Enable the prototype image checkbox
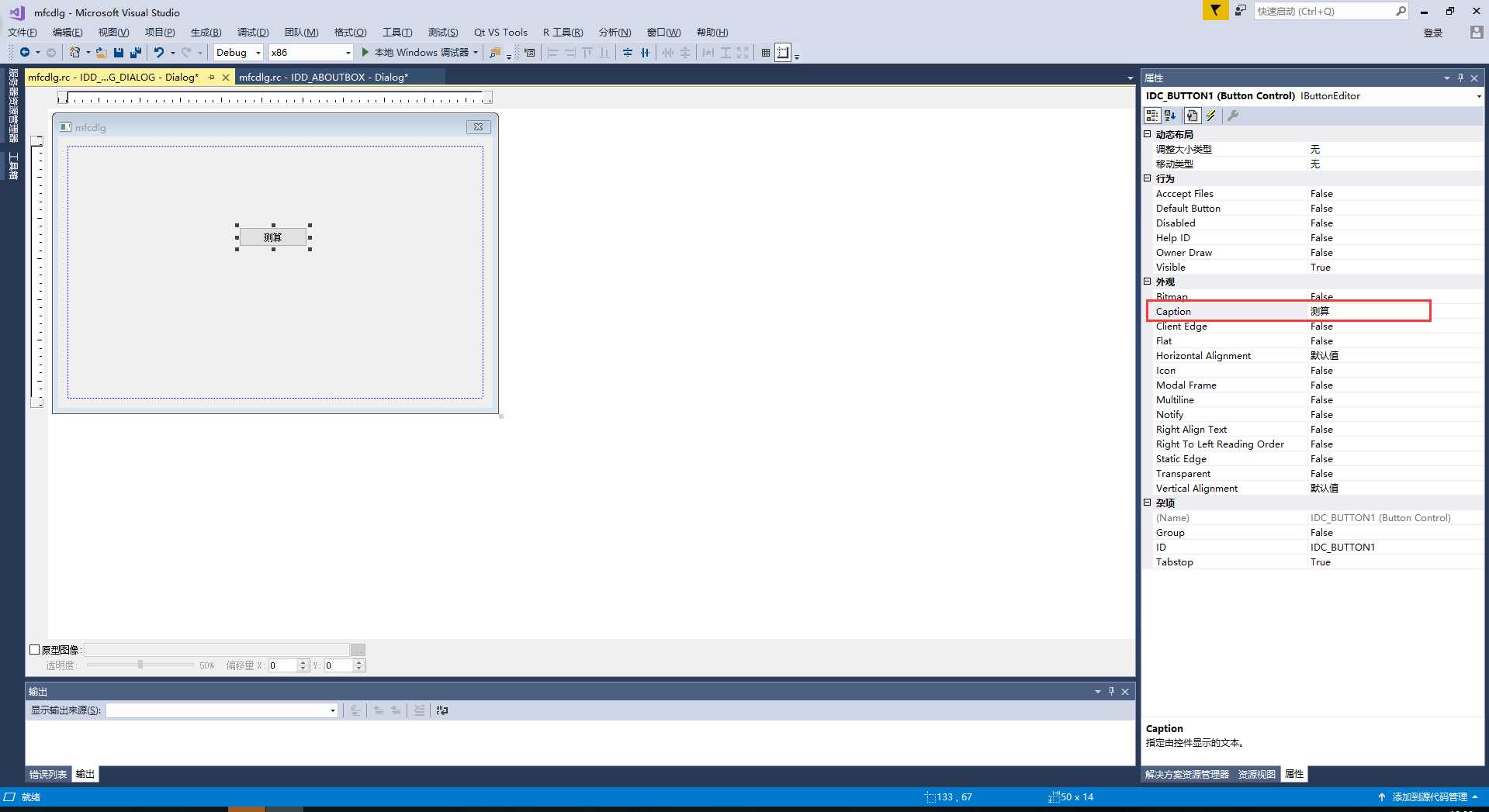 (34, 650)
